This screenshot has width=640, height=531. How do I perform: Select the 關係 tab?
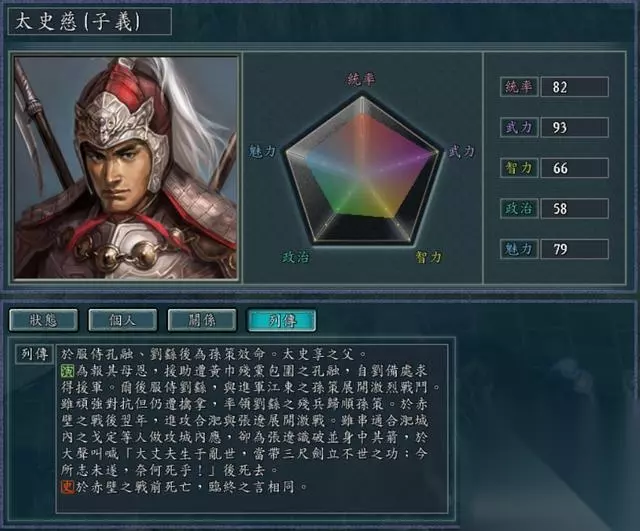[202, 320]
